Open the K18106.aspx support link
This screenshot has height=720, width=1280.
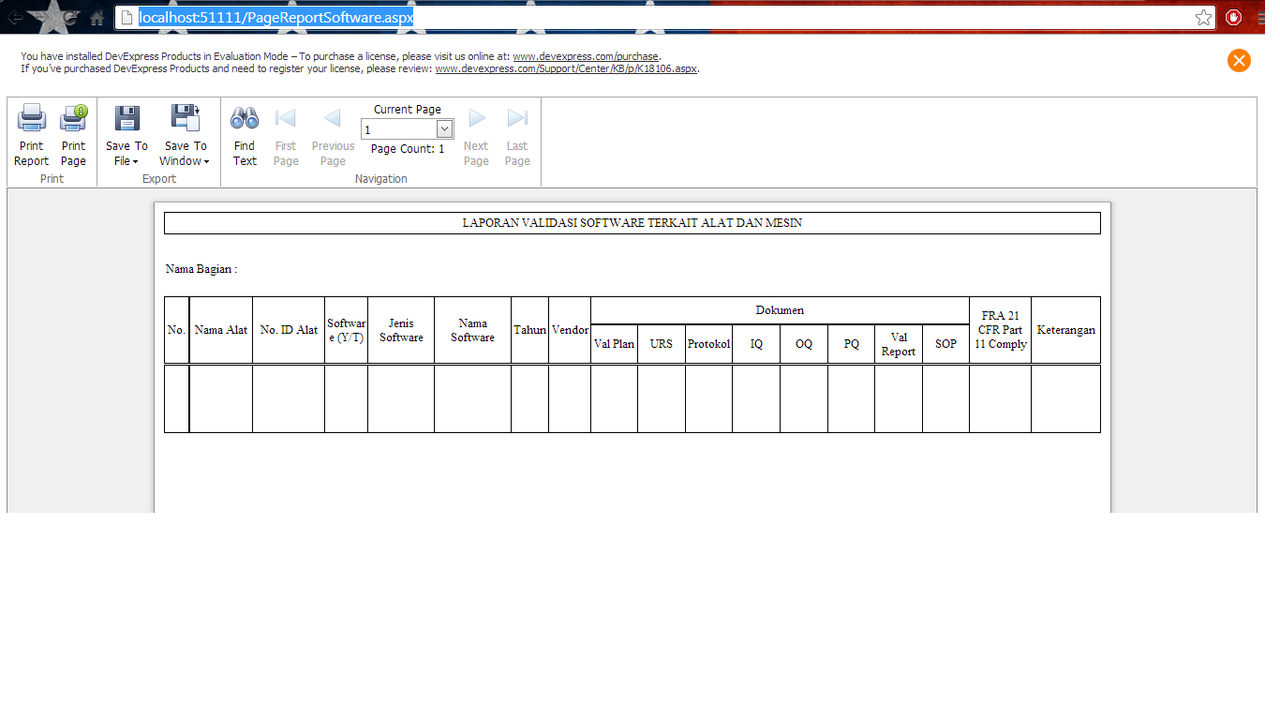566,69
